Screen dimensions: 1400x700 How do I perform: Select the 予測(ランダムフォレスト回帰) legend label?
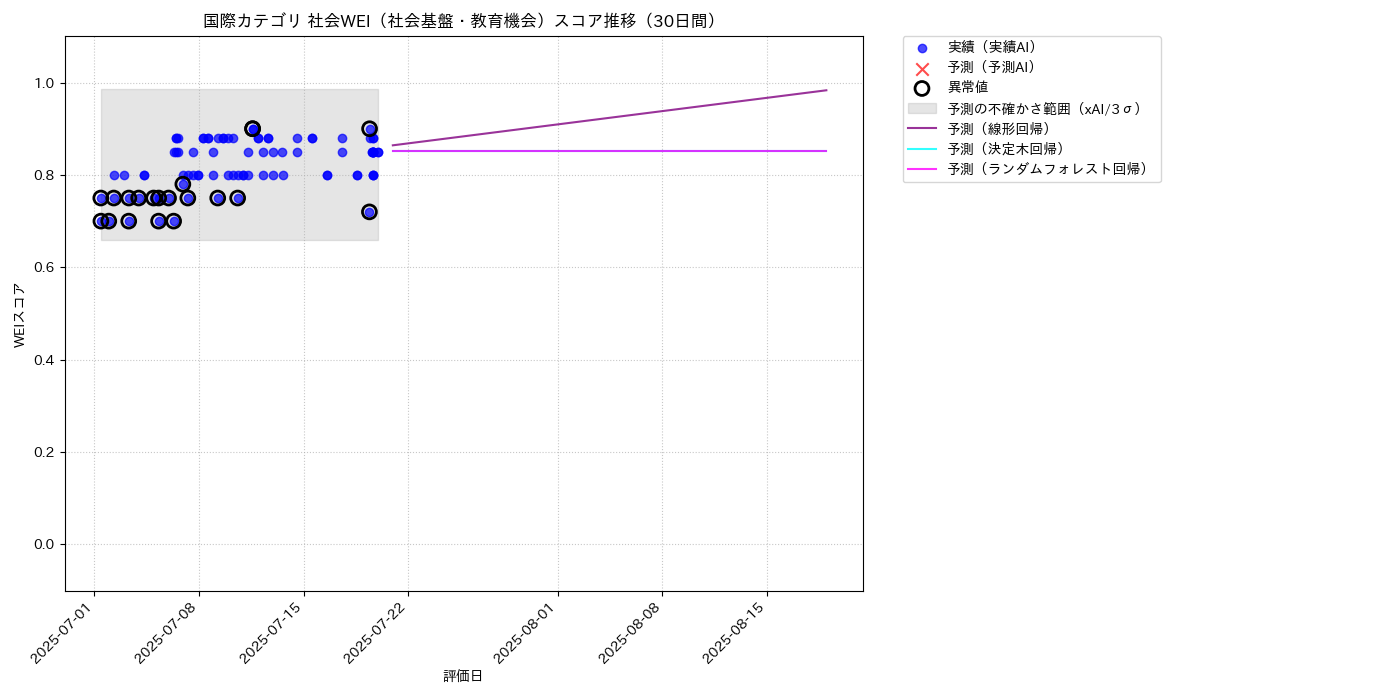[x=1047, y=170]
